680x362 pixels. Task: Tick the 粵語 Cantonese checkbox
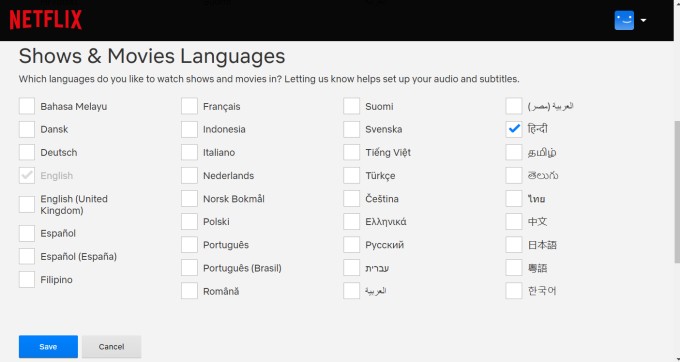point(514,268)
